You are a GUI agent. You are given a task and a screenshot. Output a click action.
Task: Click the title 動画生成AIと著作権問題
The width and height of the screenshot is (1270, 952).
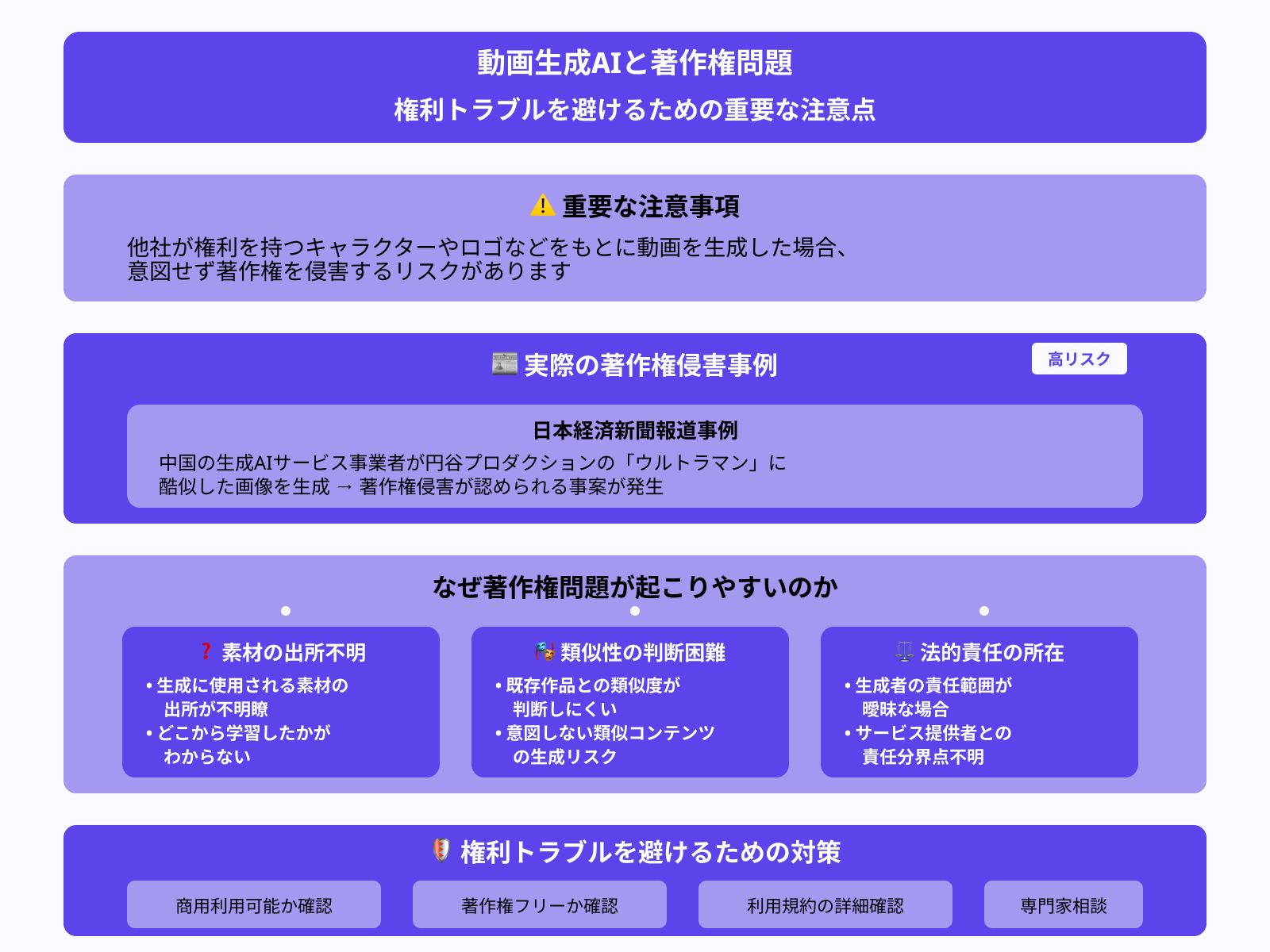tap(635, 63)
